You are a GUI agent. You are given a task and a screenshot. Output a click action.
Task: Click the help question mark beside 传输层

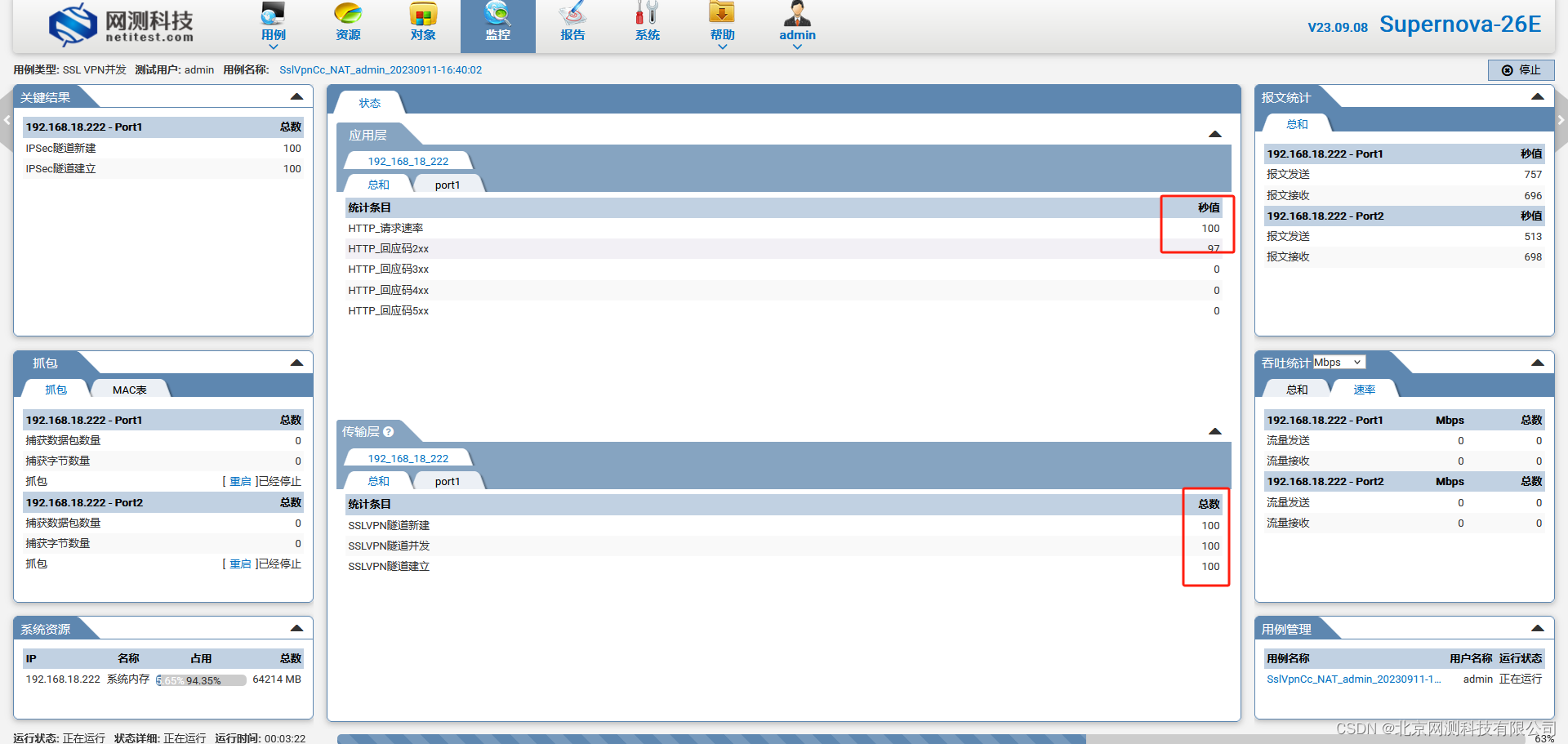tap(389, 432)
